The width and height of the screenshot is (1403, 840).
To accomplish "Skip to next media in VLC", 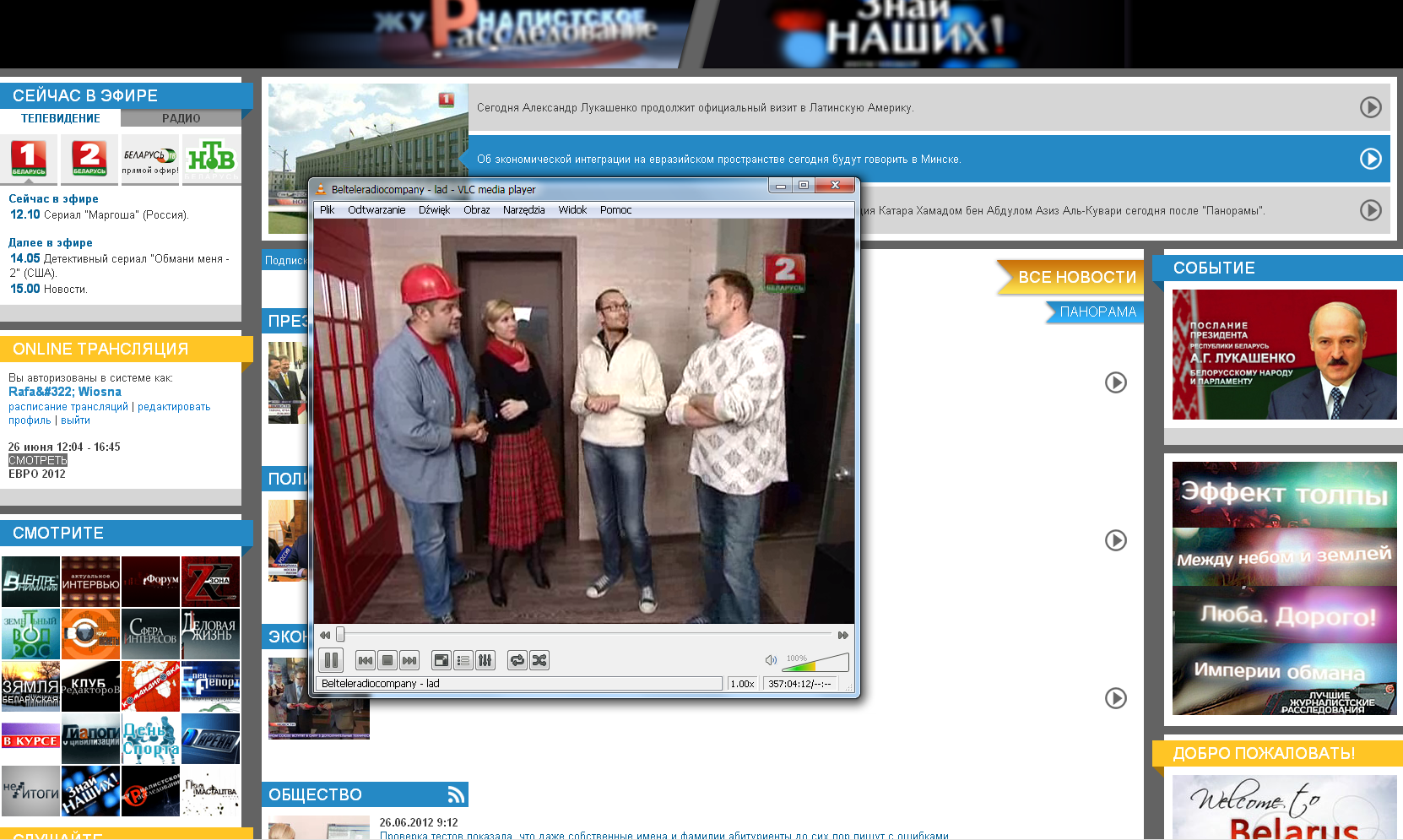I will (409, 660).
